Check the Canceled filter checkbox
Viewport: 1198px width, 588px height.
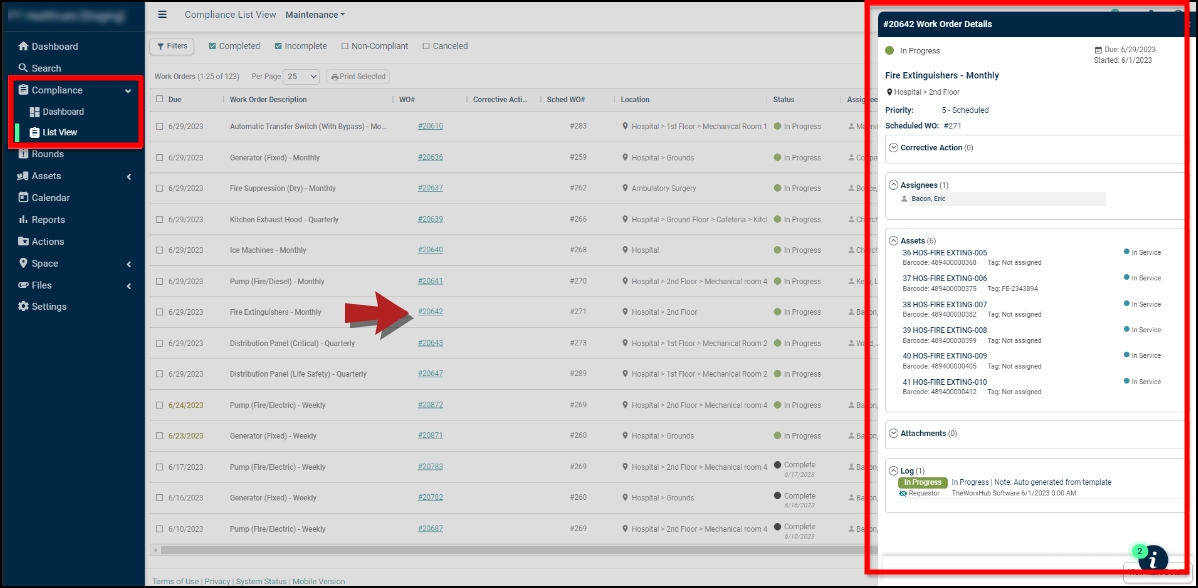tap(426, 46)
